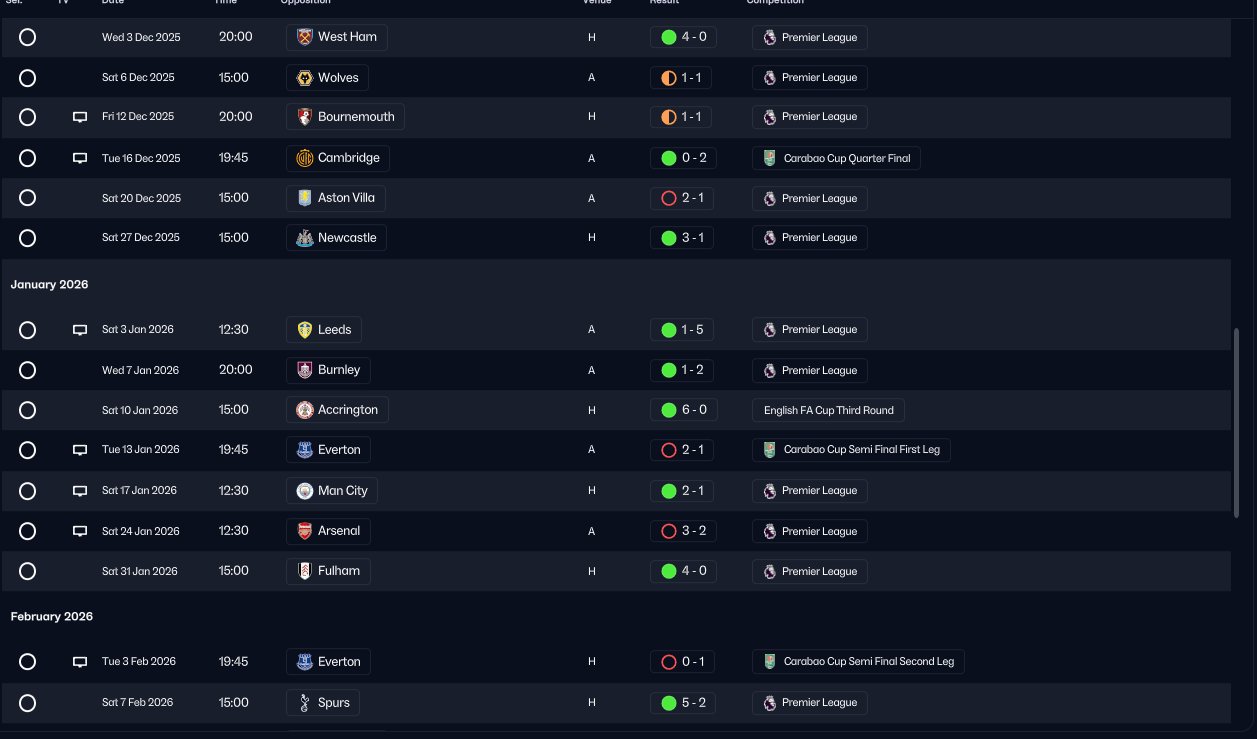Screen dimensions: 1257x739
Task: Click the Carabao Cup Quarter Final trophy icon
Action: [x=769, y=158]
